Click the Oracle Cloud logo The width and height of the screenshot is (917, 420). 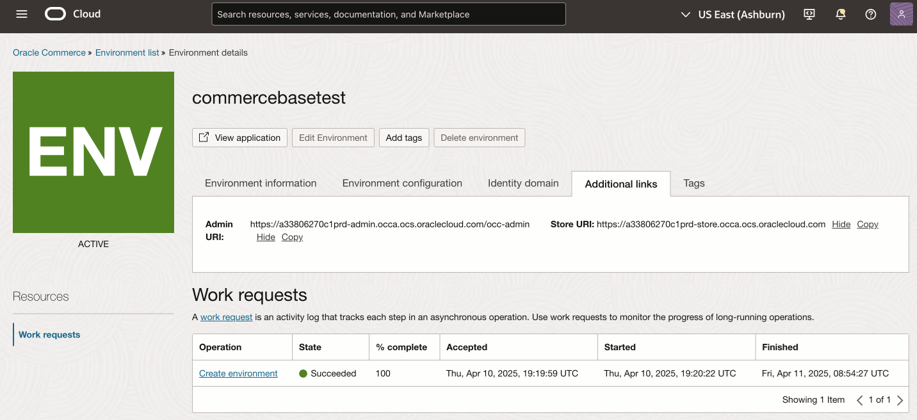pyautogui.click(x=73, y=14)
